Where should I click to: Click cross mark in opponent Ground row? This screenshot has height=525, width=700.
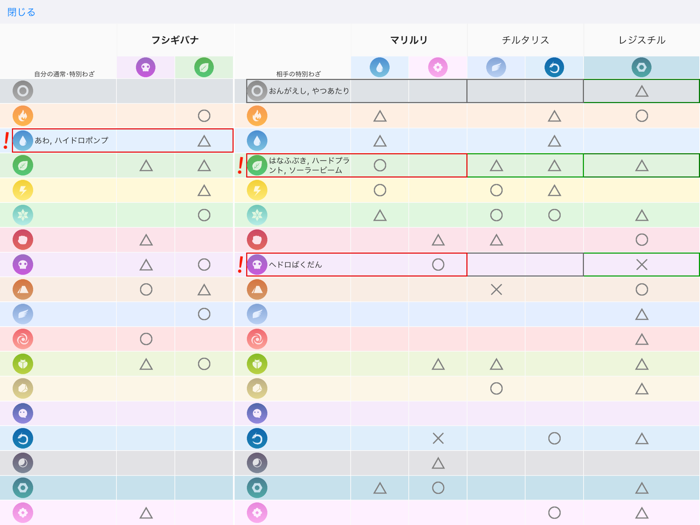[496, 289]
